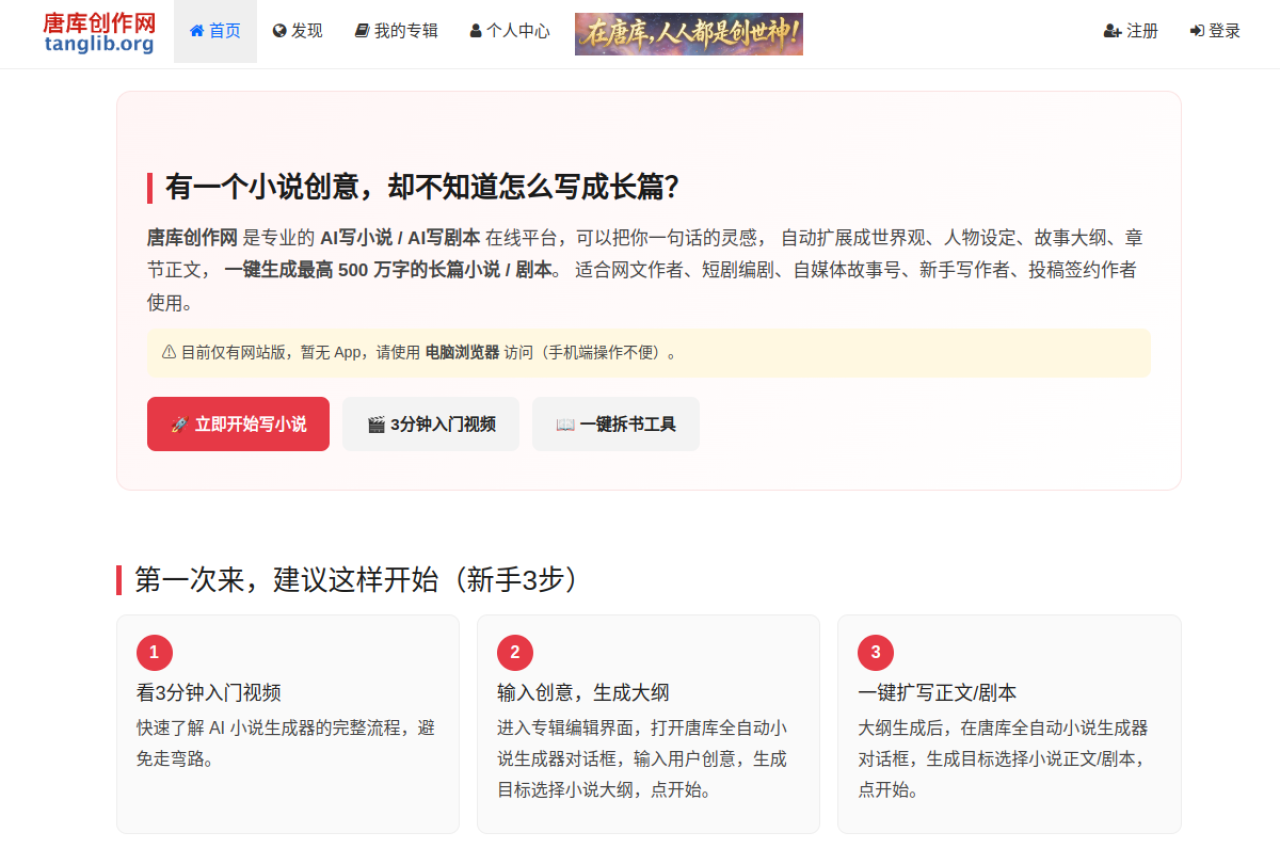Click the yellow notice about 电脑浏览器 access

649,353
